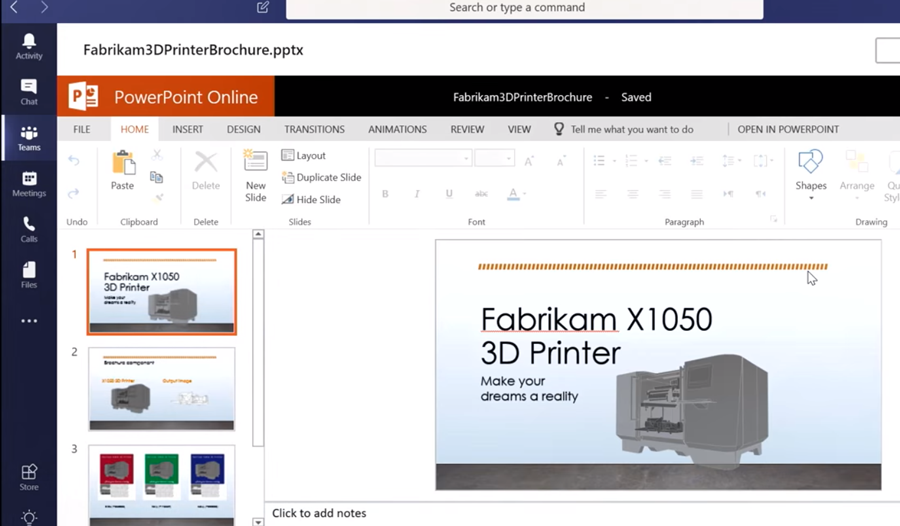The width and height of the screenshot is (900, 526).
Task: Add a New Slide
Action: [x=255, y=176]
